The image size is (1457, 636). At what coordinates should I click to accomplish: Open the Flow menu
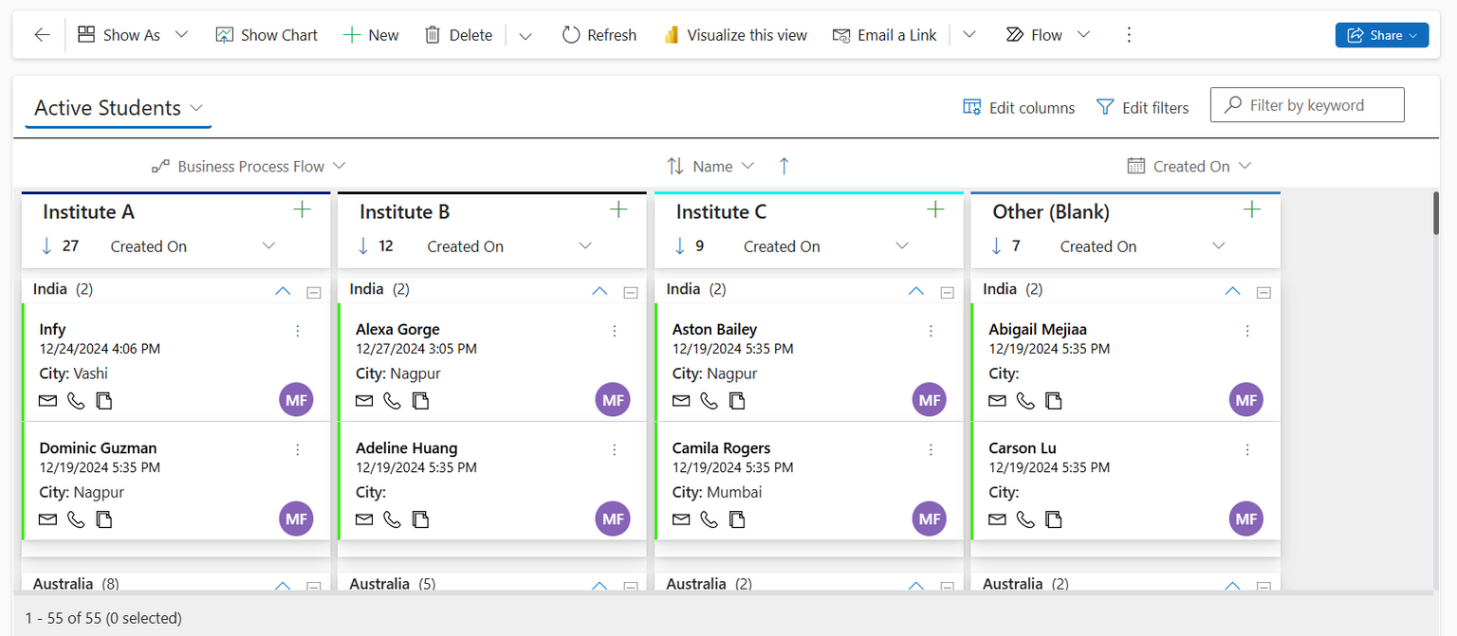(1047, 35)
